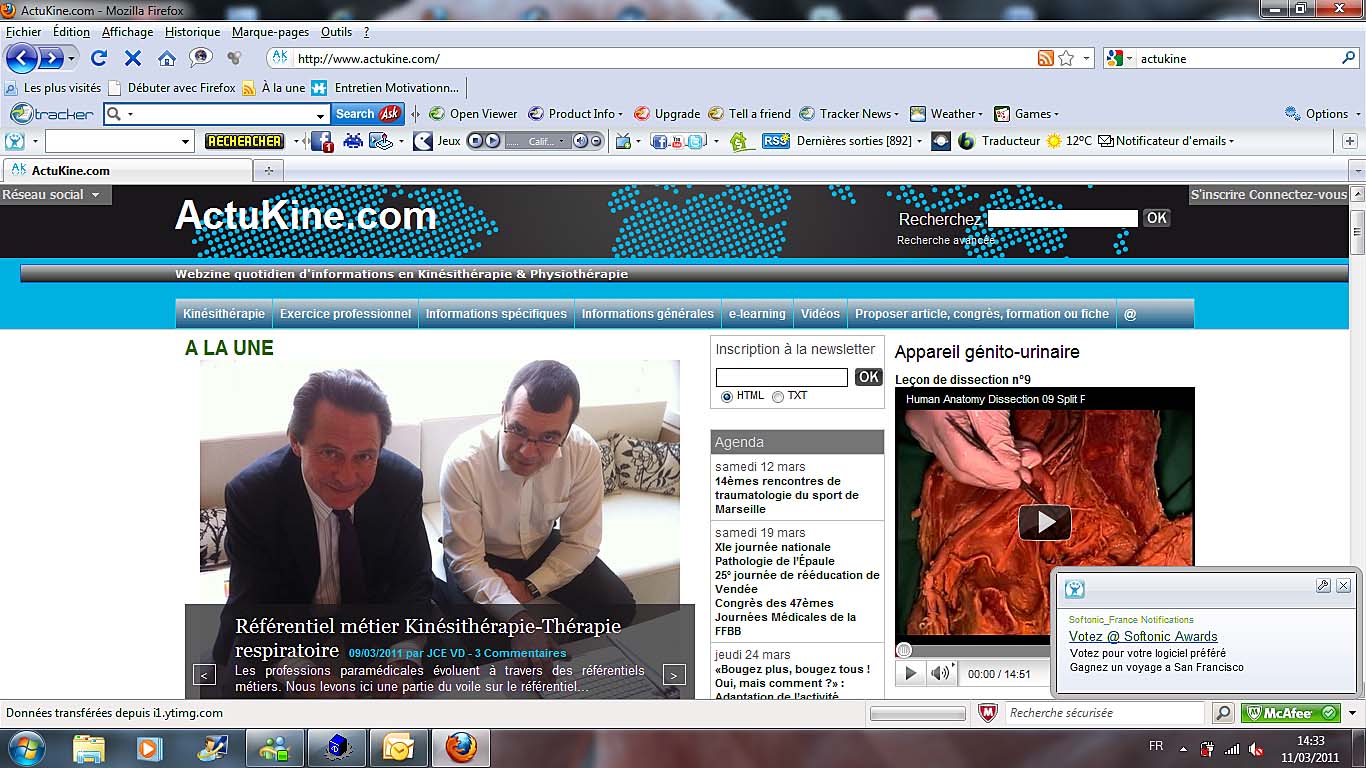The image size is (1366, 768).
Task: Click the newsletter email input field
Action: [x=782, y=377]
